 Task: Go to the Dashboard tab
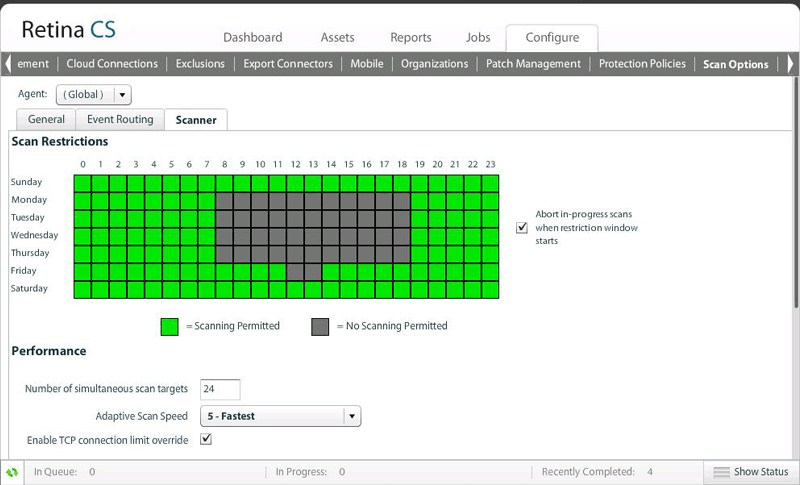252,38
